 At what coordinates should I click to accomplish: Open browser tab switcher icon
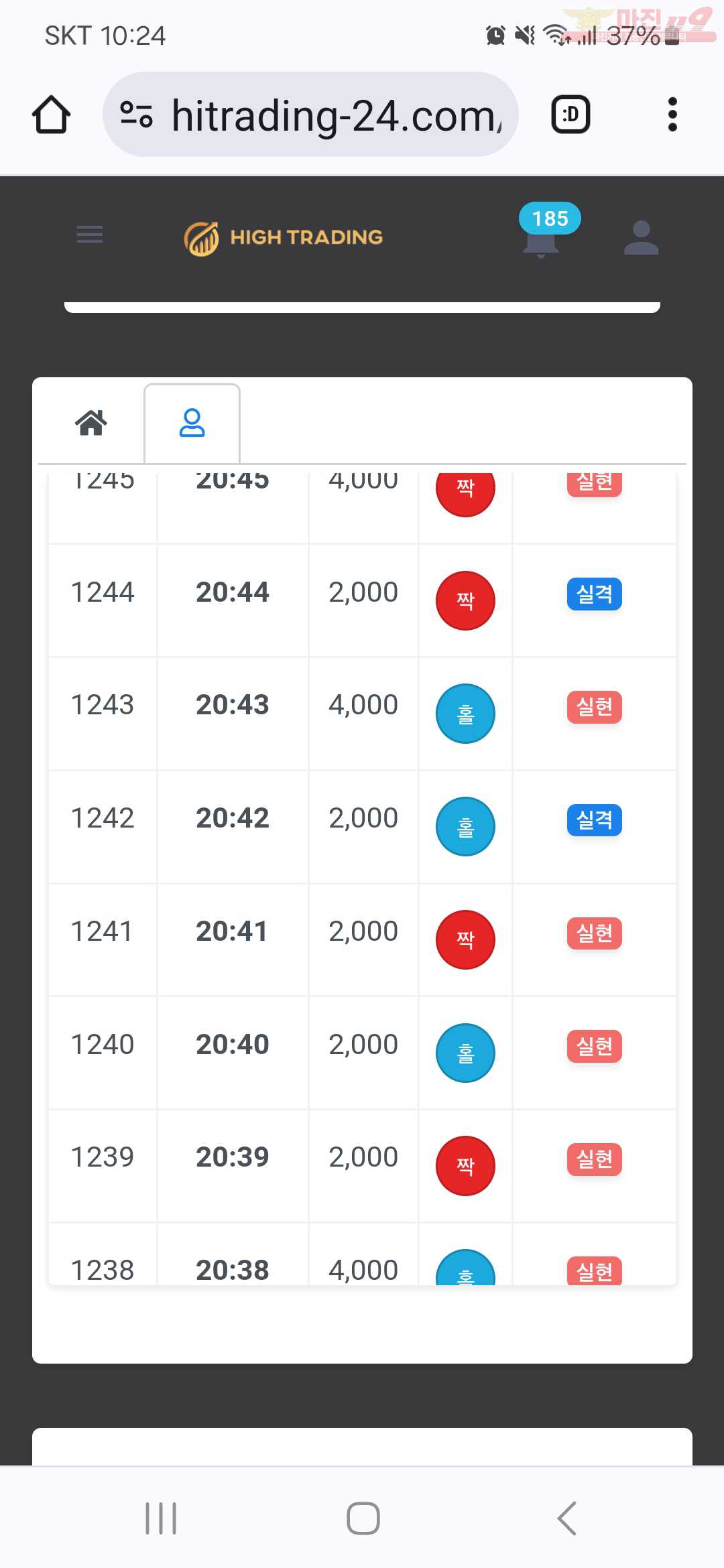[x=570, y=115]
